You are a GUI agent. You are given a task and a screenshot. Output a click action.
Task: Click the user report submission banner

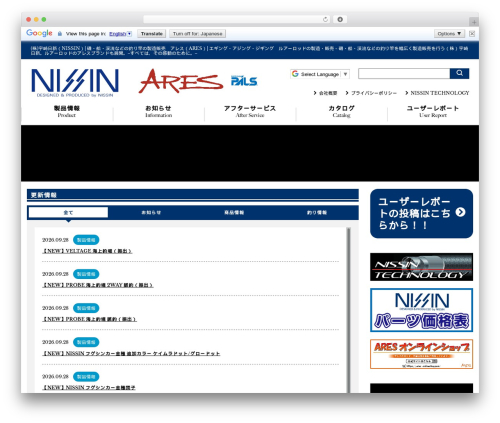coord(421,213)
